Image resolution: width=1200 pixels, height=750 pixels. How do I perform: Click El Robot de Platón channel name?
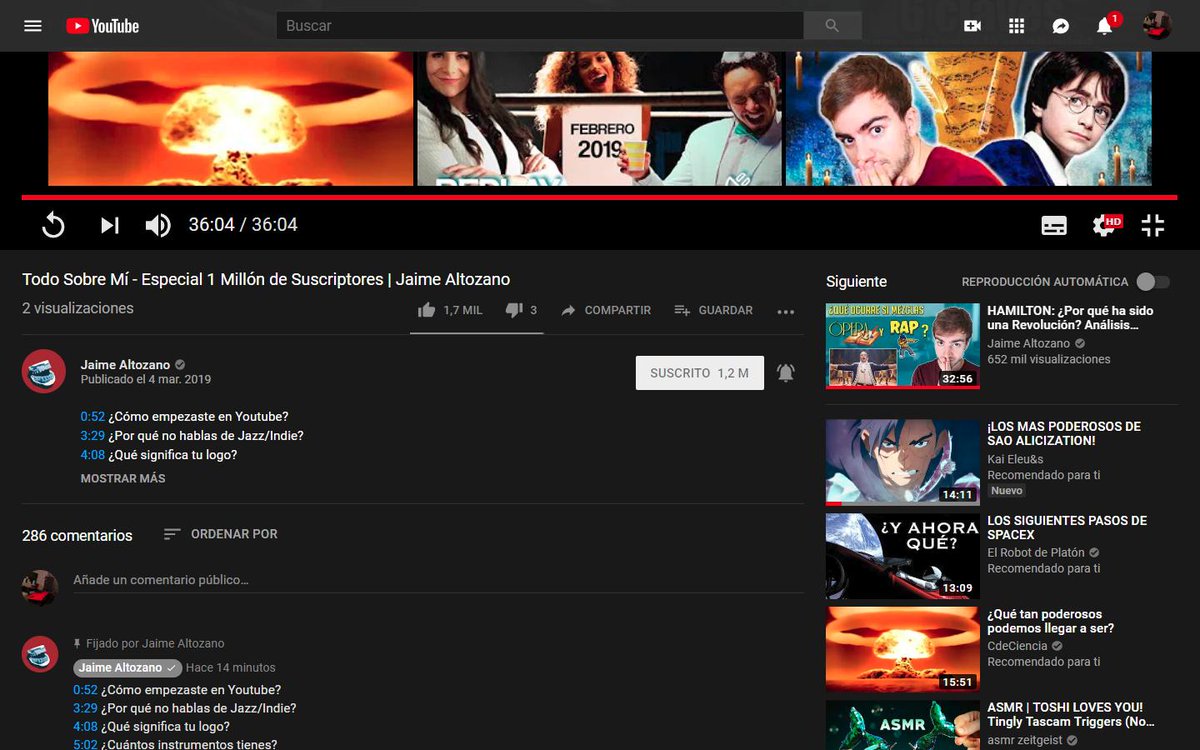(1036, 553)
